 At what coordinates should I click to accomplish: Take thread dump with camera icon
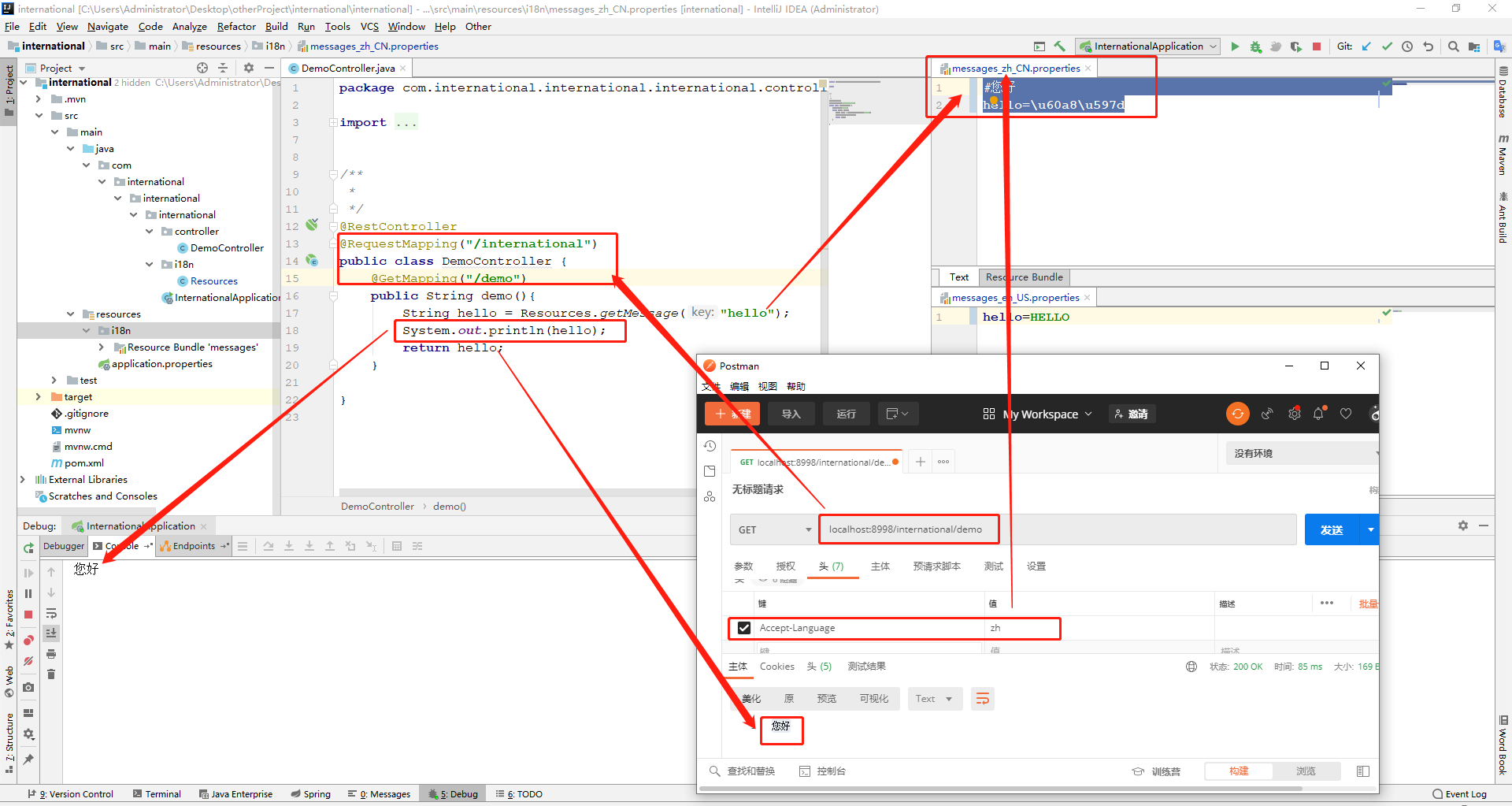coord(28,687)
